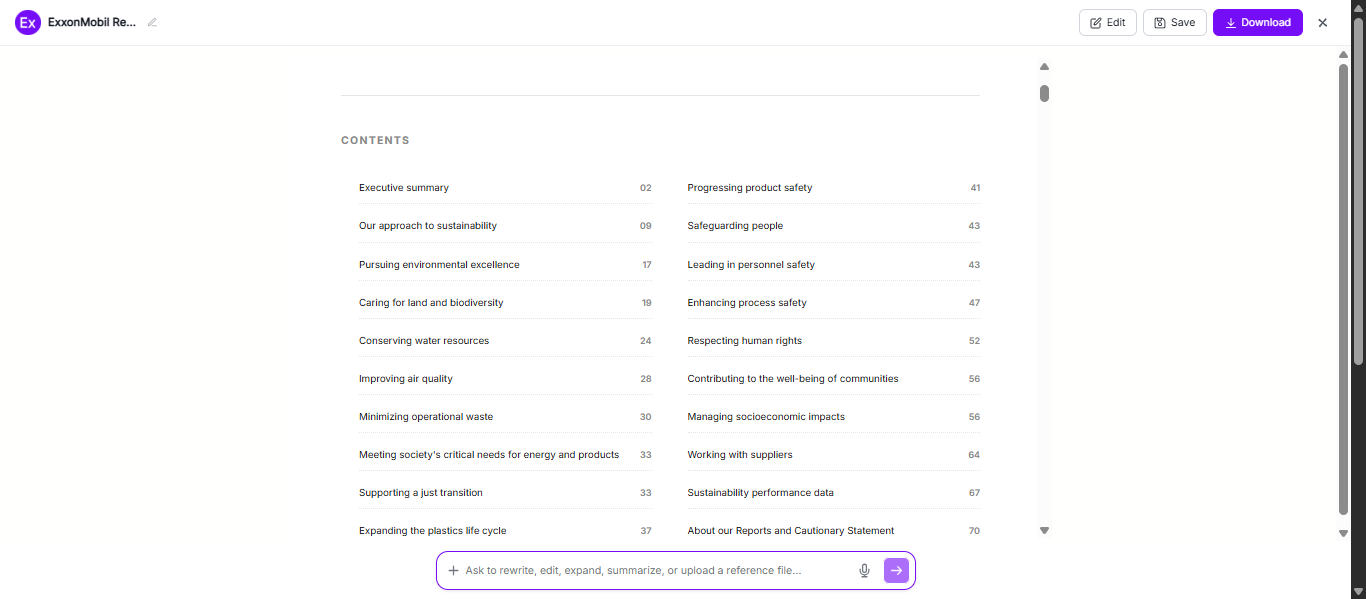1366x599 pixels.
Task: Click the purple Download button
Action: pos(1257,22)
